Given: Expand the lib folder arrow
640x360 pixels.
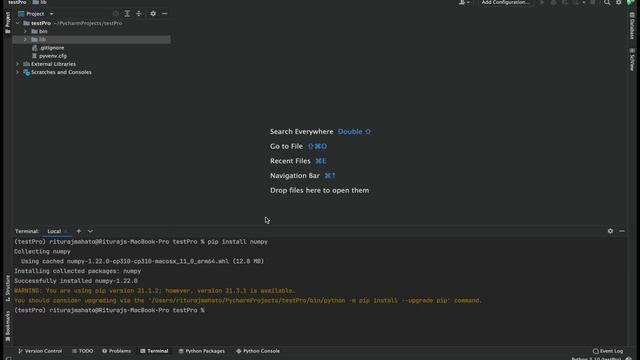Looking at the screenshot, I should (25, 40).
